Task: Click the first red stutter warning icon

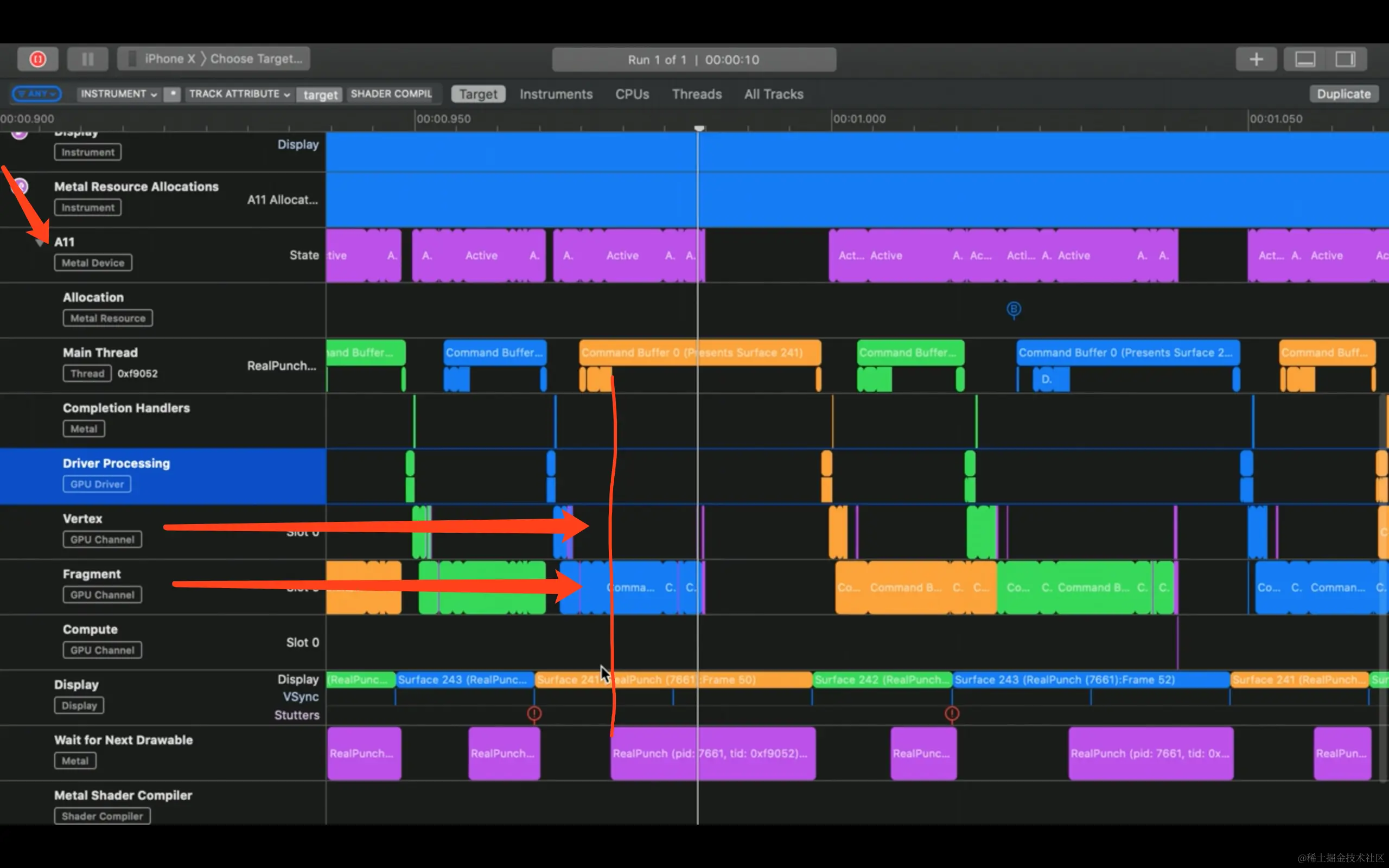Action: (x=534, y=713)
